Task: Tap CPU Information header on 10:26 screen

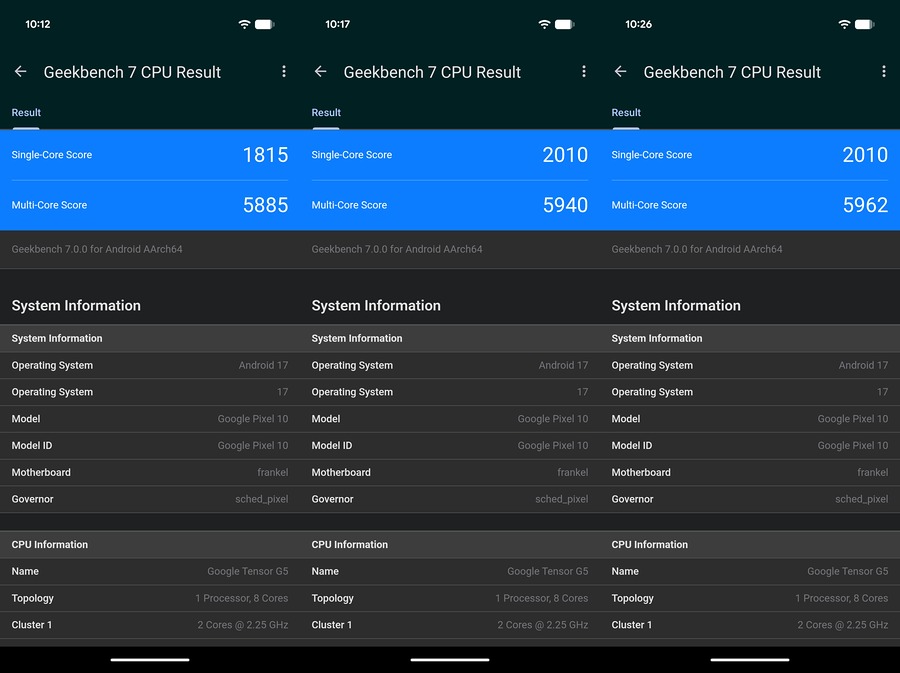Action: [650, 544]
